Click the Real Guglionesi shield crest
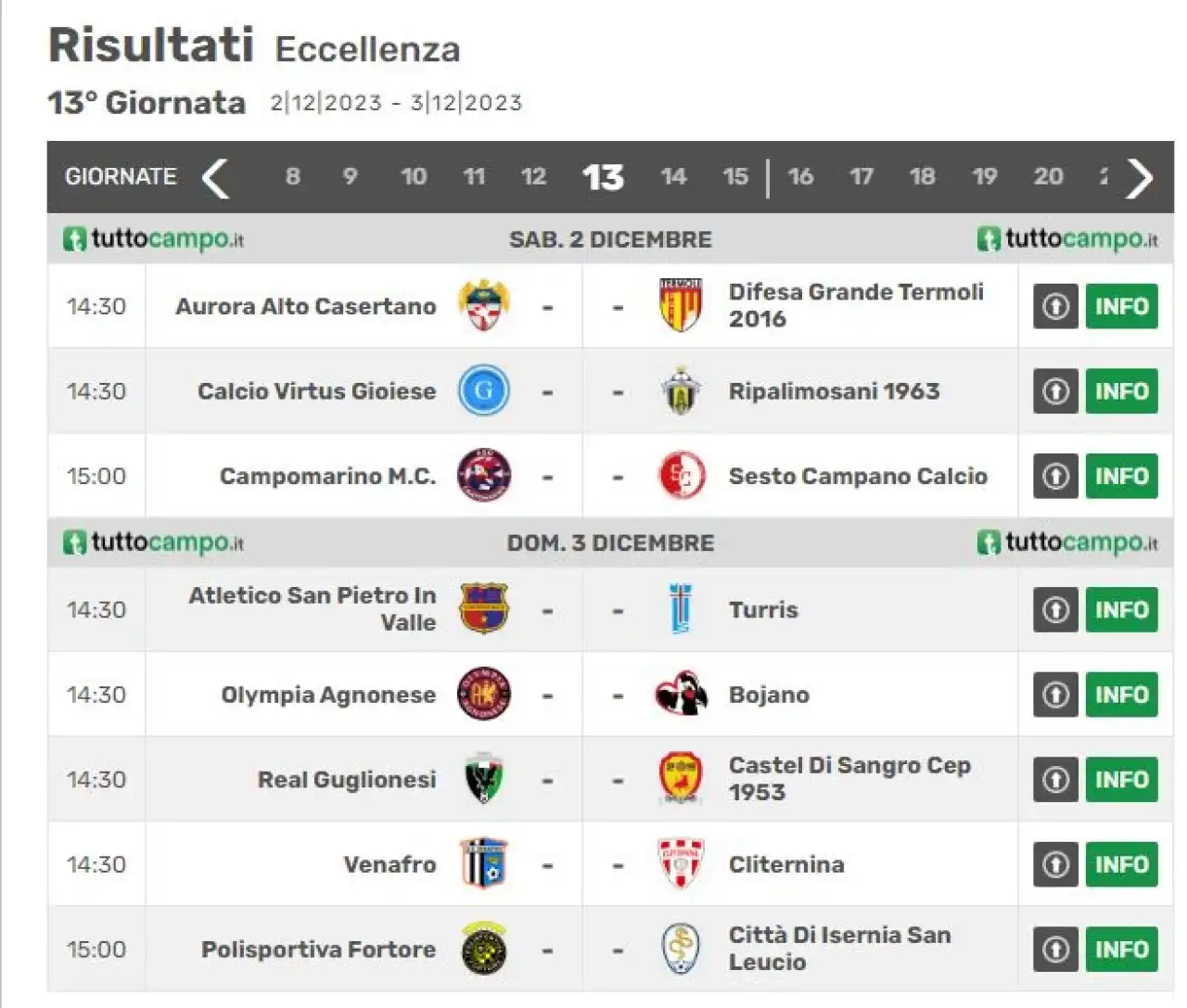 484,779
